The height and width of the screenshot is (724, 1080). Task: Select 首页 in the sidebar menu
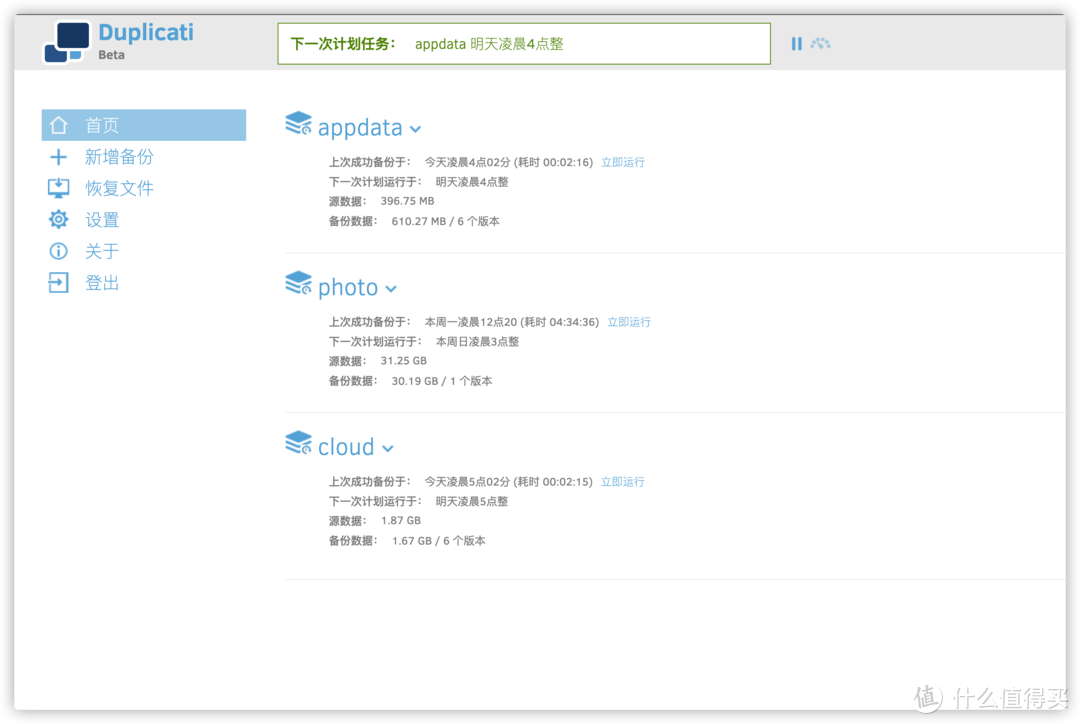pyautogui.click(x=143, y=125)
